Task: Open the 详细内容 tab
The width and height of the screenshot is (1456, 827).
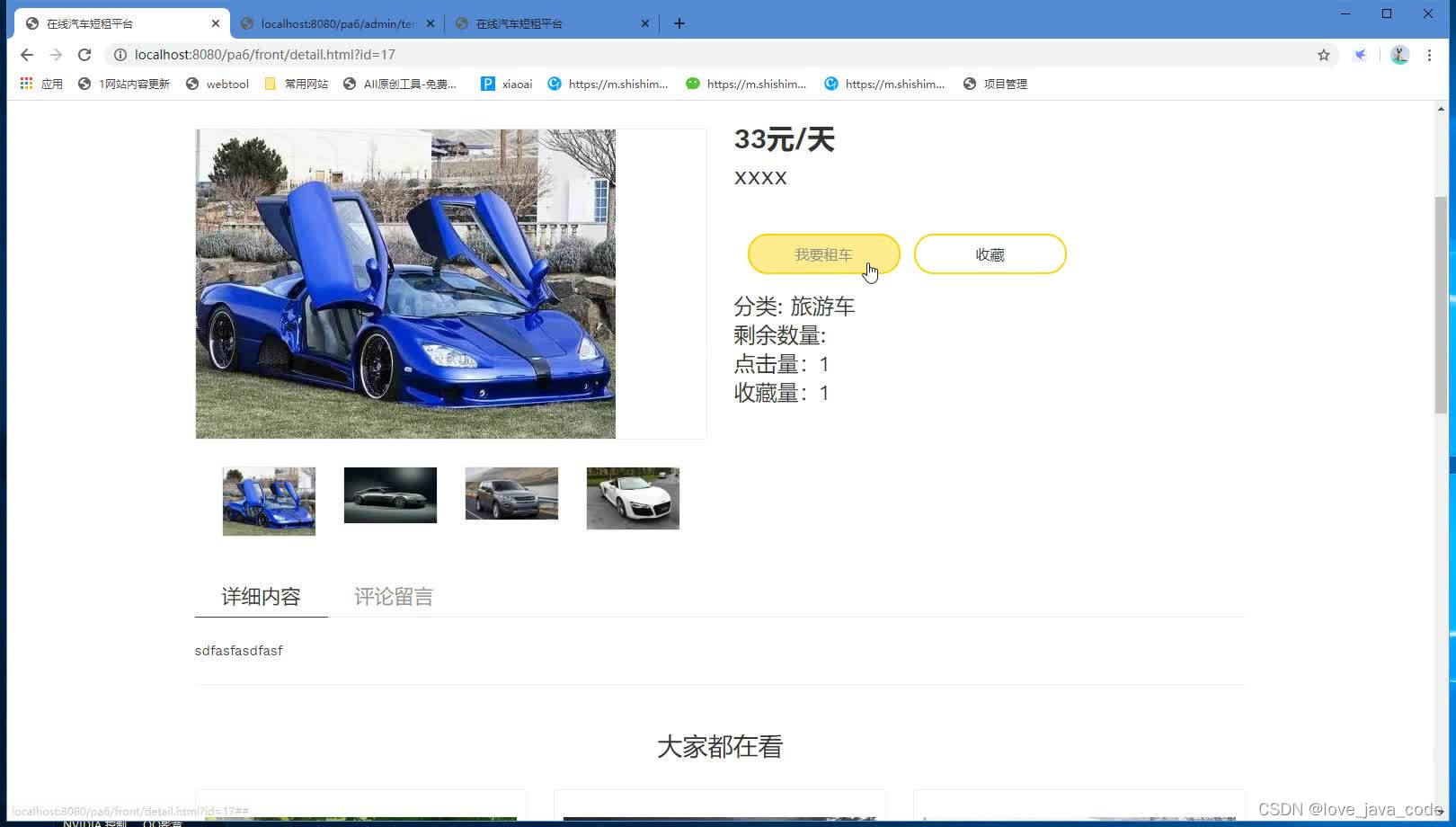Action: click(x=261, y=597)
